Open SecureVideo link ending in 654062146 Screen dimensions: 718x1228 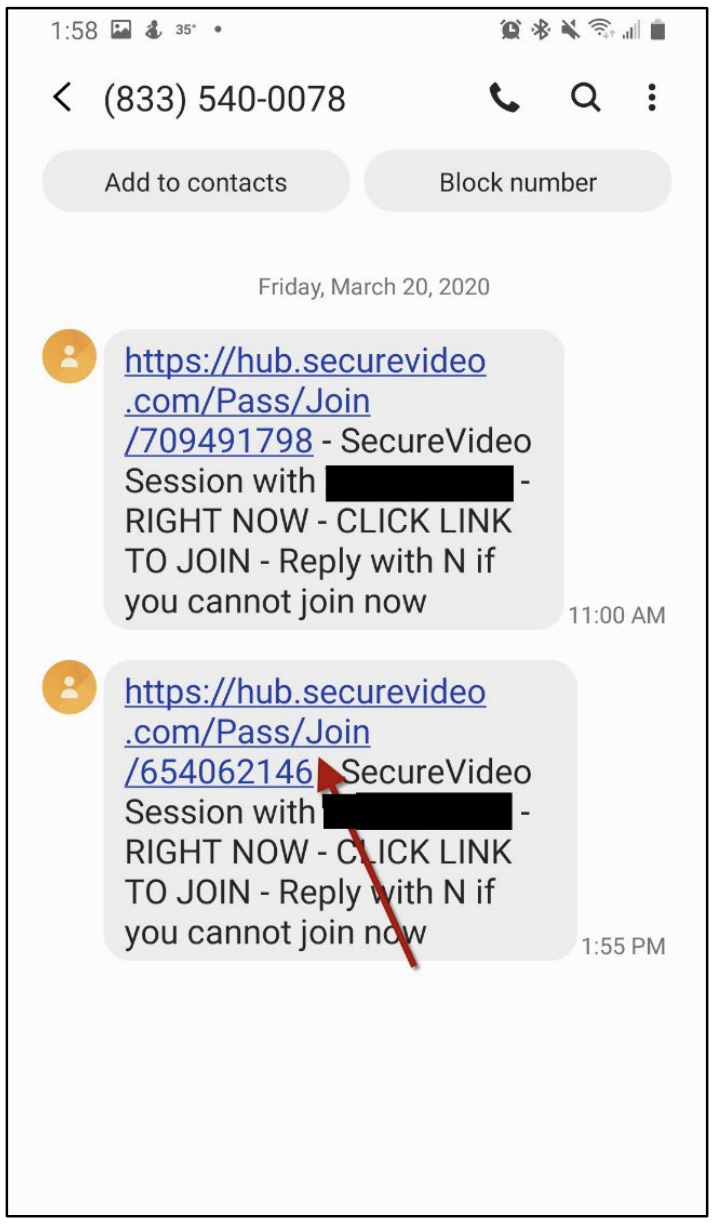tap(305, 731)
